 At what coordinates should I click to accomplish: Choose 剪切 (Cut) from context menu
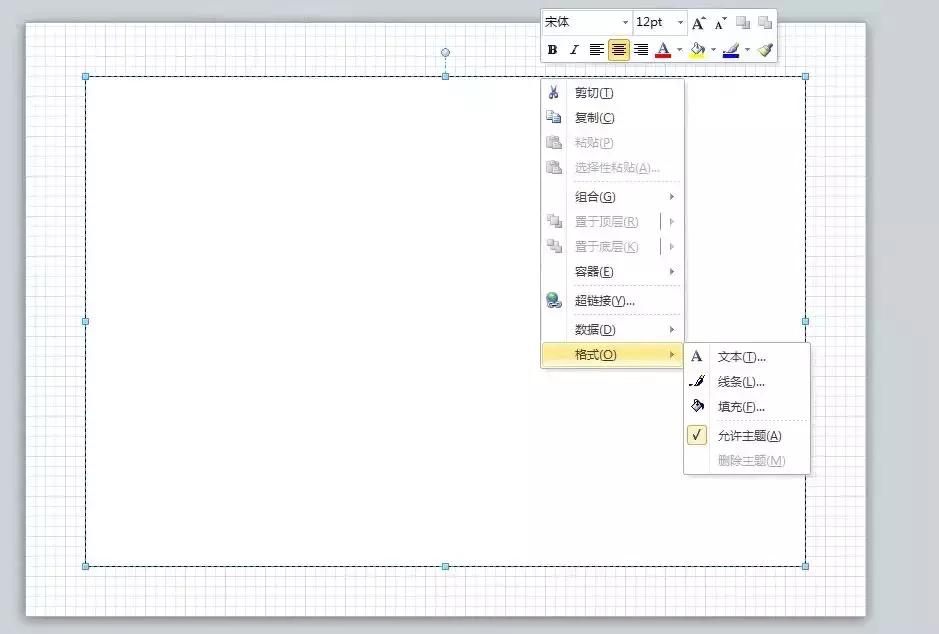tap(594, 93)
